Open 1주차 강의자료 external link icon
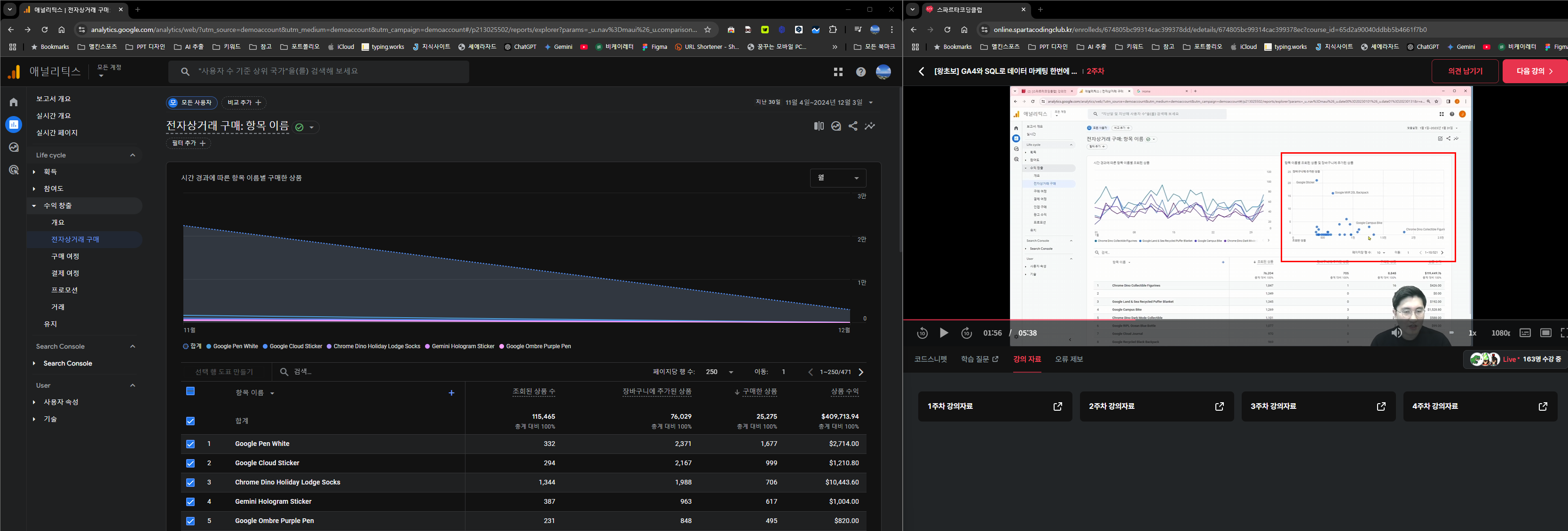1568x531 pixels. (x=1057, y=406)
